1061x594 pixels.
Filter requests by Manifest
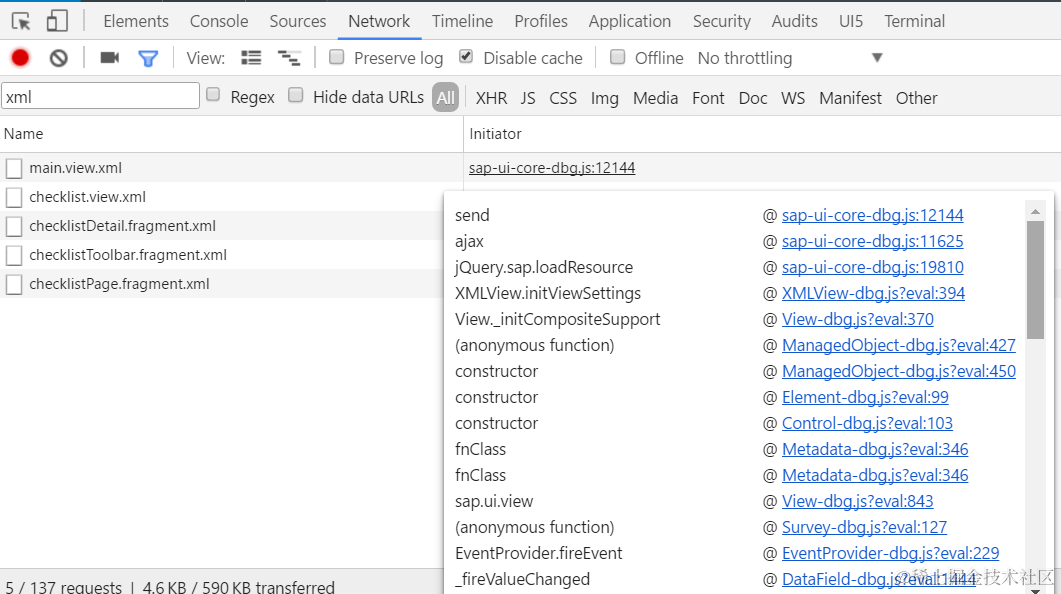(x=850, y=98)
